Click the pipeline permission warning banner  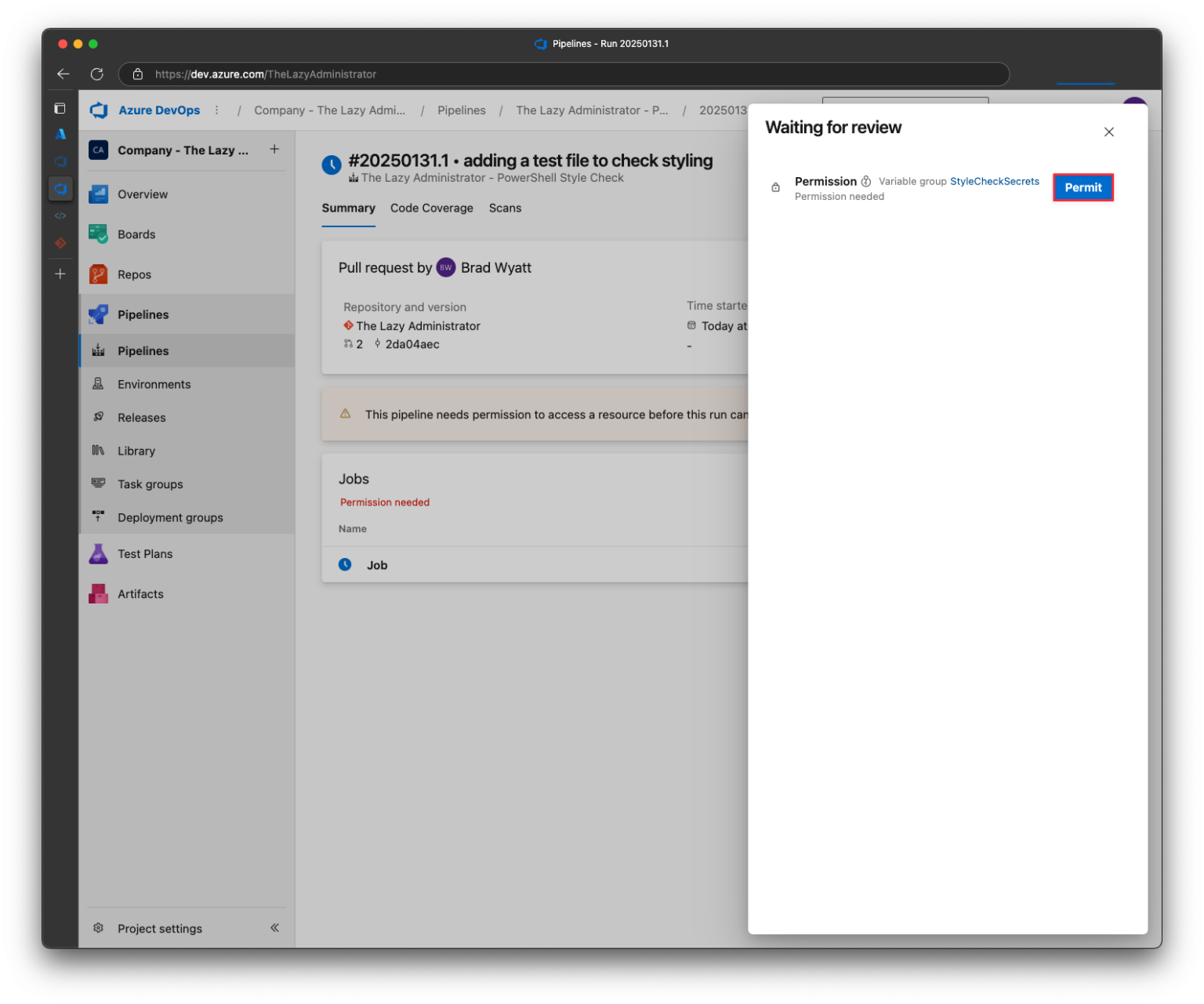[x=535, y=415]
